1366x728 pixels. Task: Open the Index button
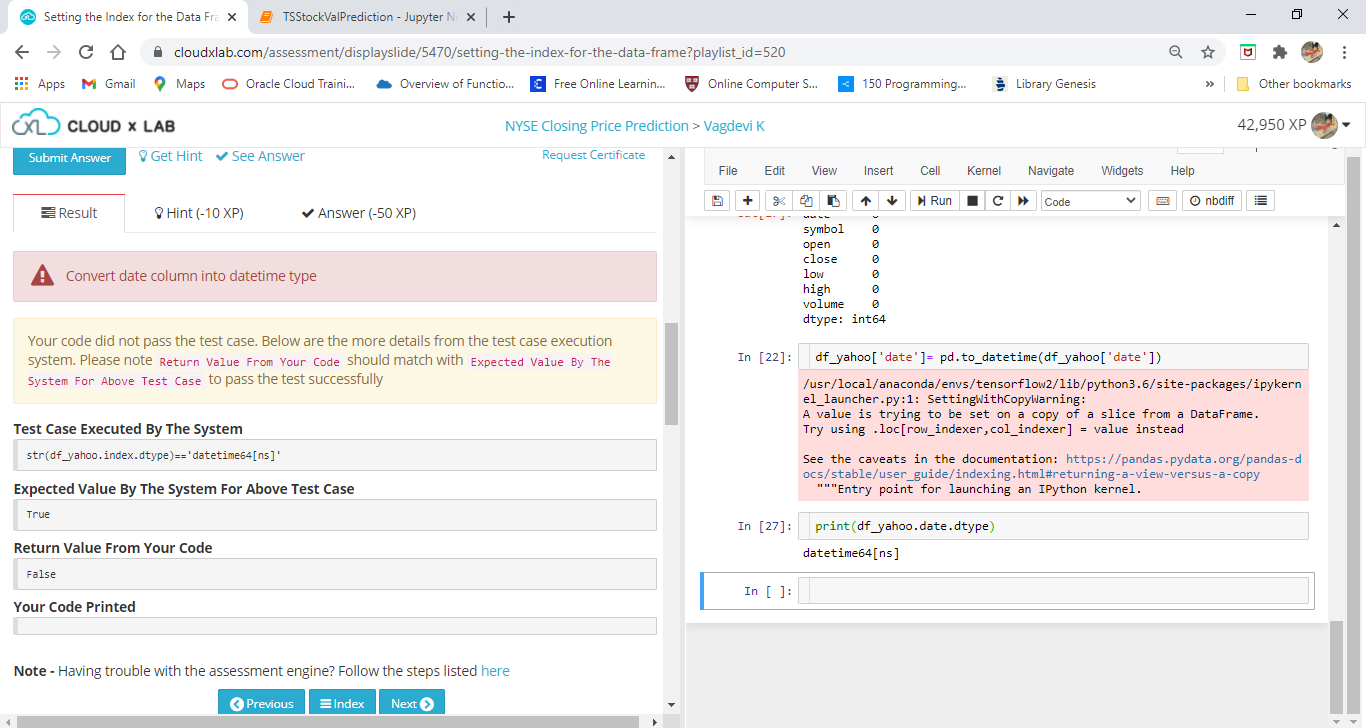point(342,703)
